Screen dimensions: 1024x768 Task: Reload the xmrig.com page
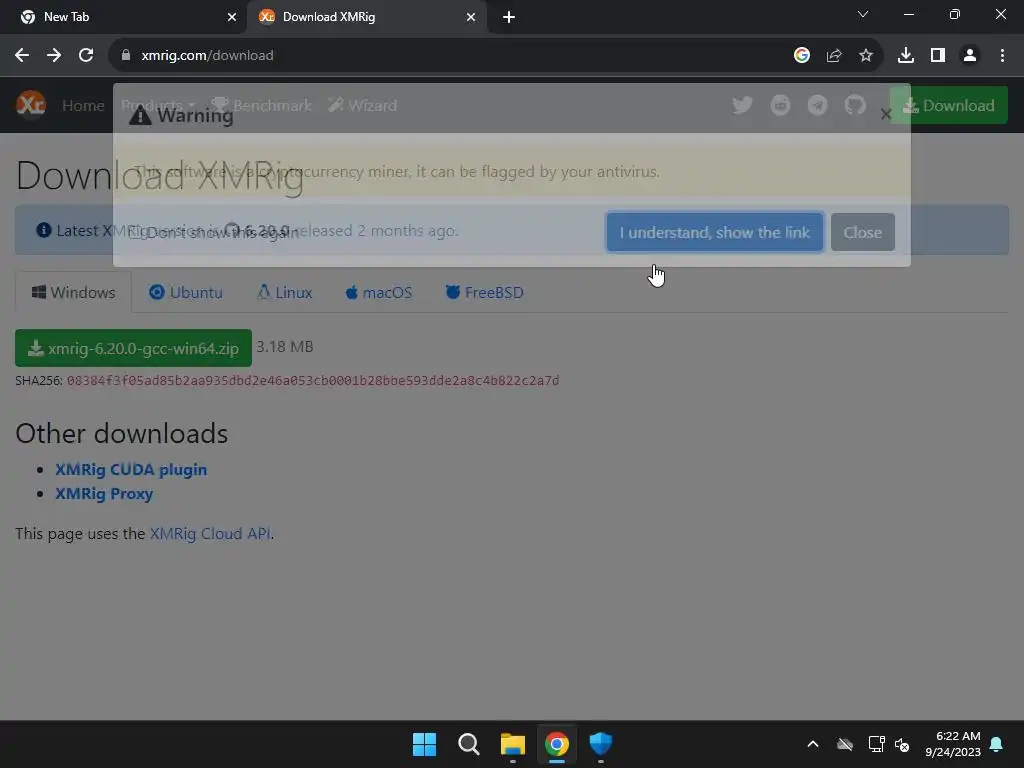pos(86,56)
